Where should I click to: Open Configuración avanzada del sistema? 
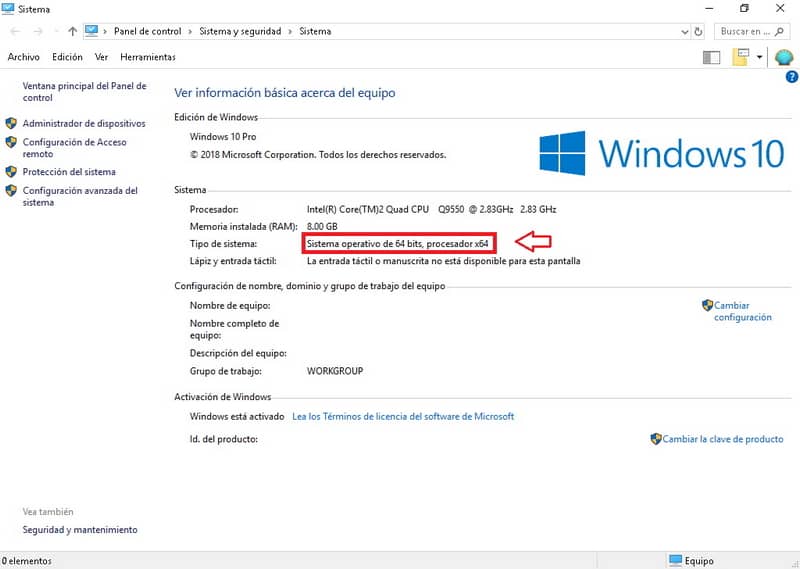tap(80, 196)
